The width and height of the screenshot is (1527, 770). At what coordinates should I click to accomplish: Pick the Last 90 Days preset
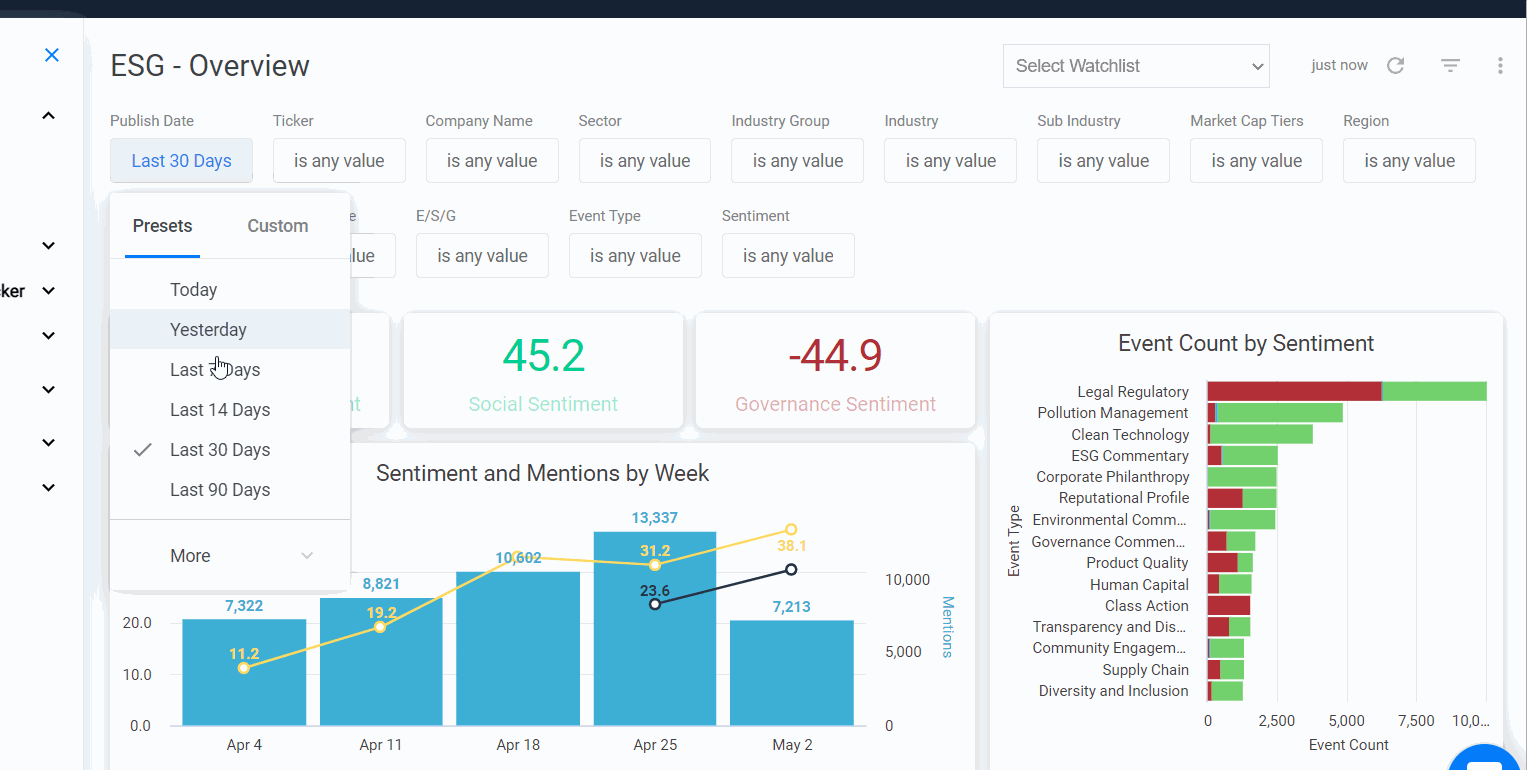click(x=220, y=490)
